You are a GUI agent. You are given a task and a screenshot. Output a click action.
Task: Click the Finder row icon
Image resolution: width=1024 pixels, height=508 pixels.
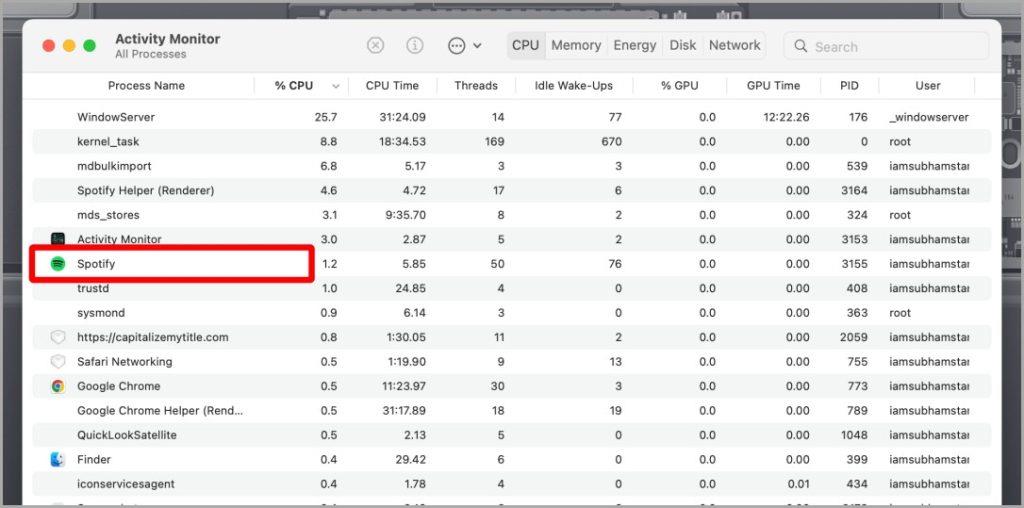58,460
